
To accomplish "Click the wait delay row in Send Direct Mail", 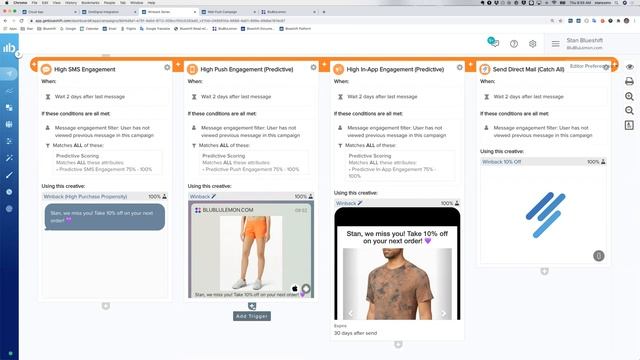I will [x=544, y=97].
